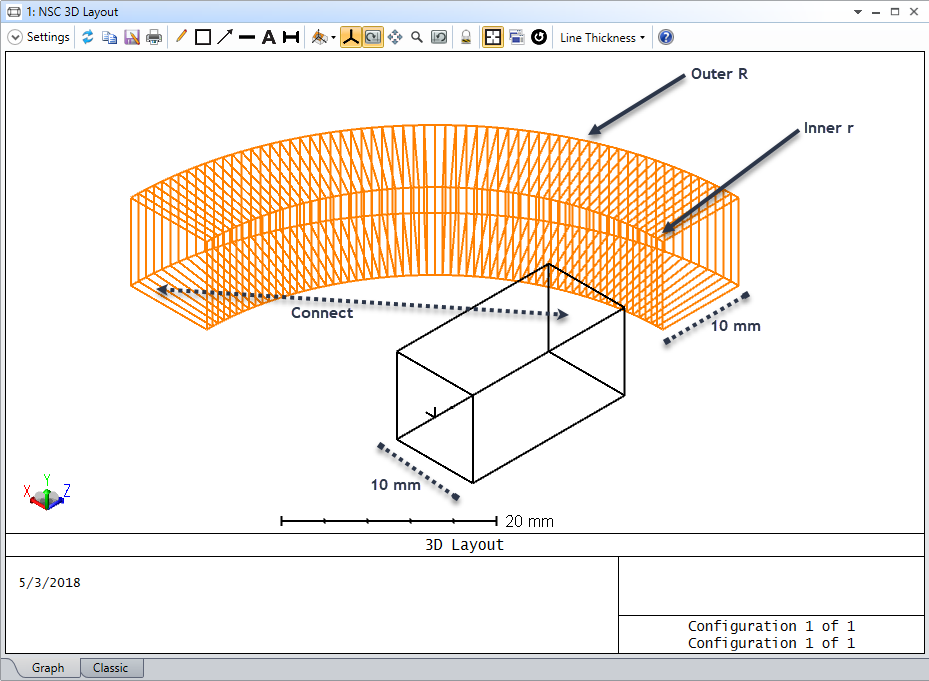Screen dimensions: 929x681
Task: Open the camera view dropdown arrow
Action: (334, 38)
